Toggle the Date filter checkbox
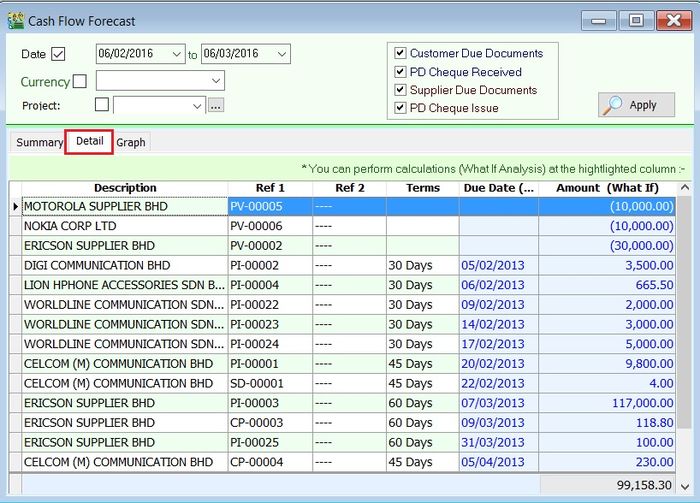This screenshot has width=700, height=503. pos(58,54)
